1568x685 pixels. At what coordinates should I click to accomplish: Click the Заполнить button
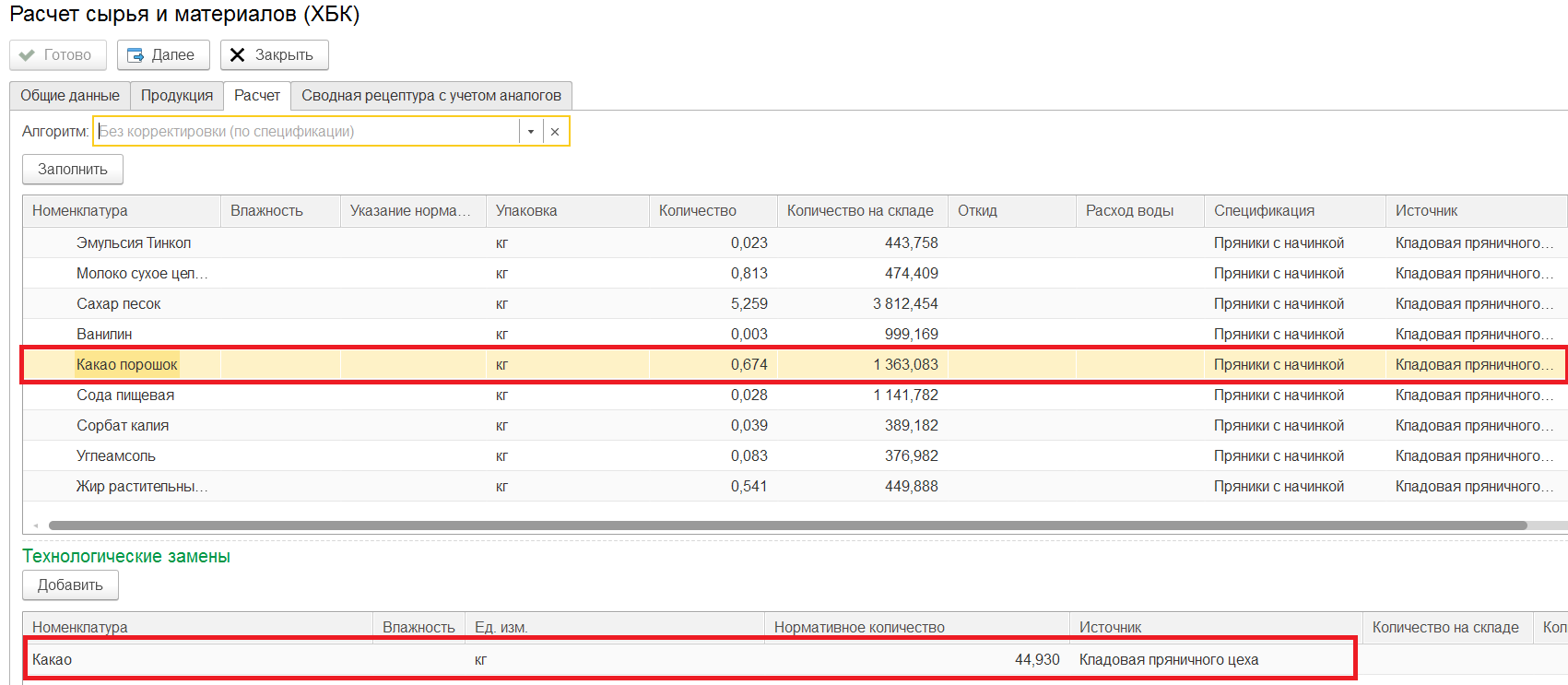point(73,170)
